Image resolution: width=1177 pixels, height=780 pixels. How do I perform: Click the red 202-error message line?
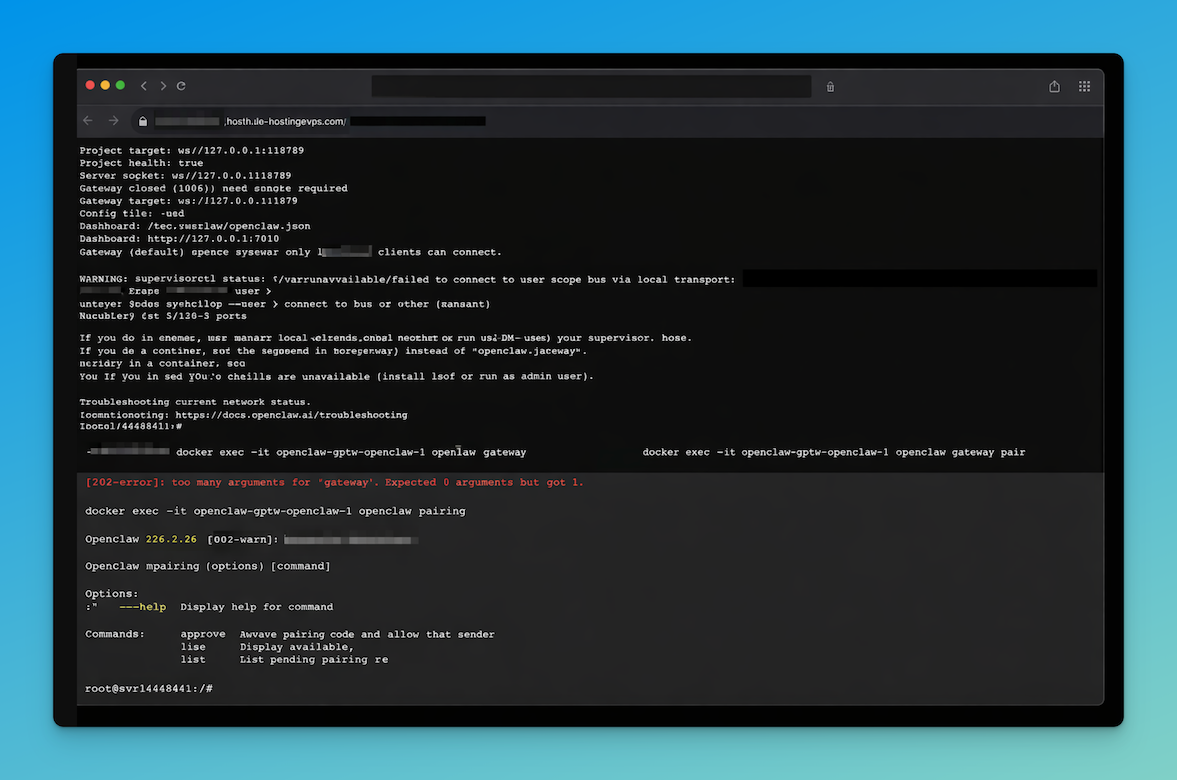click(x=335, y=482)
